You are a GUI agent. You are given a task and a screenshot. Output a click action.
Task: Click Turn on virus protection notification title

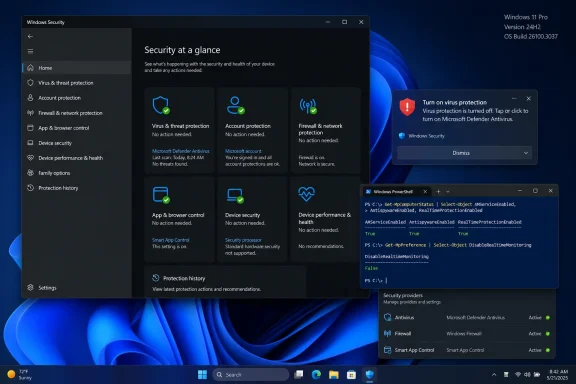[x=454, y=103]
